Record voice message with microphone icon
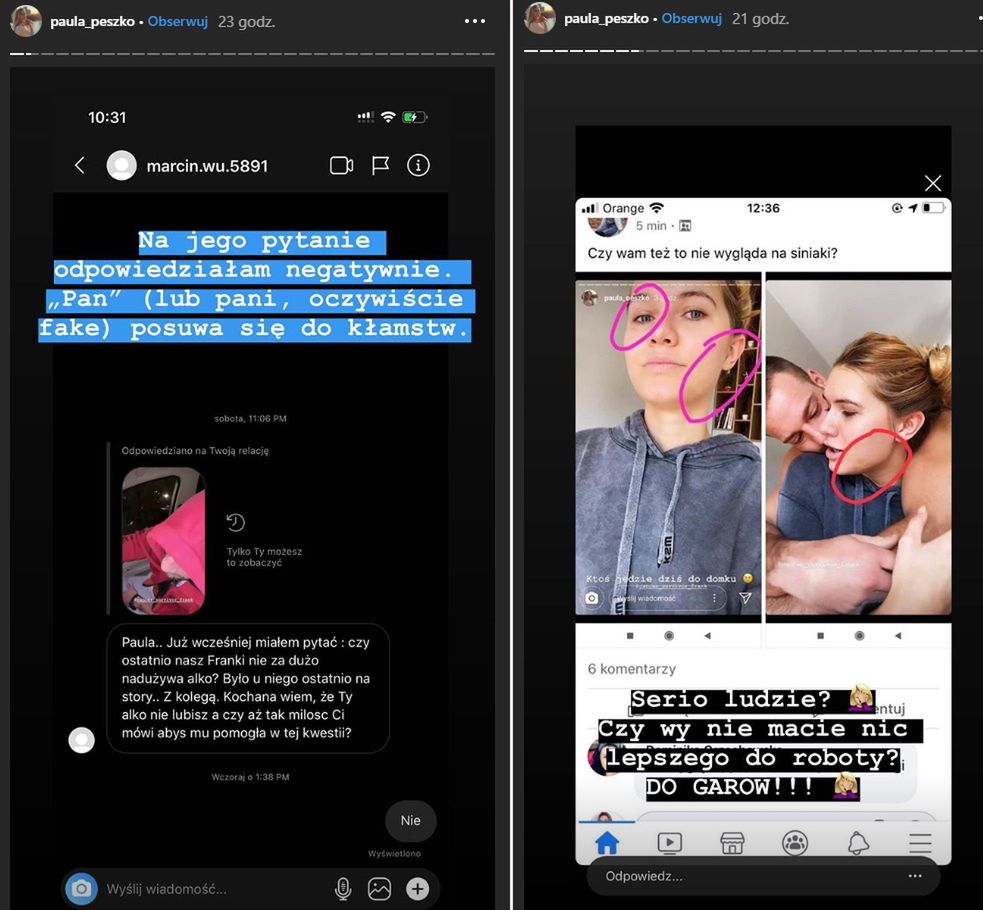 (x=343, y=889)
